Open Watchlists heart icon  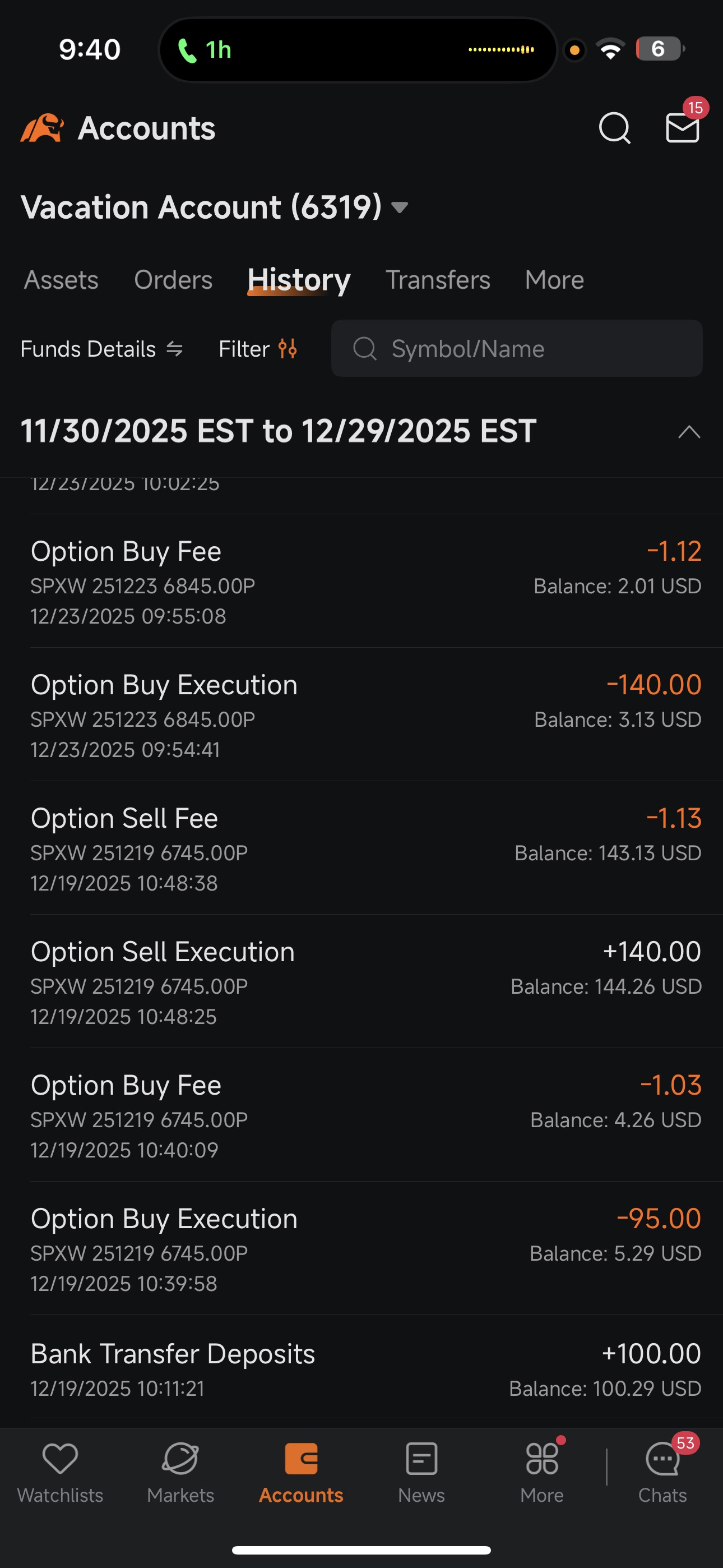point(61,1460)
